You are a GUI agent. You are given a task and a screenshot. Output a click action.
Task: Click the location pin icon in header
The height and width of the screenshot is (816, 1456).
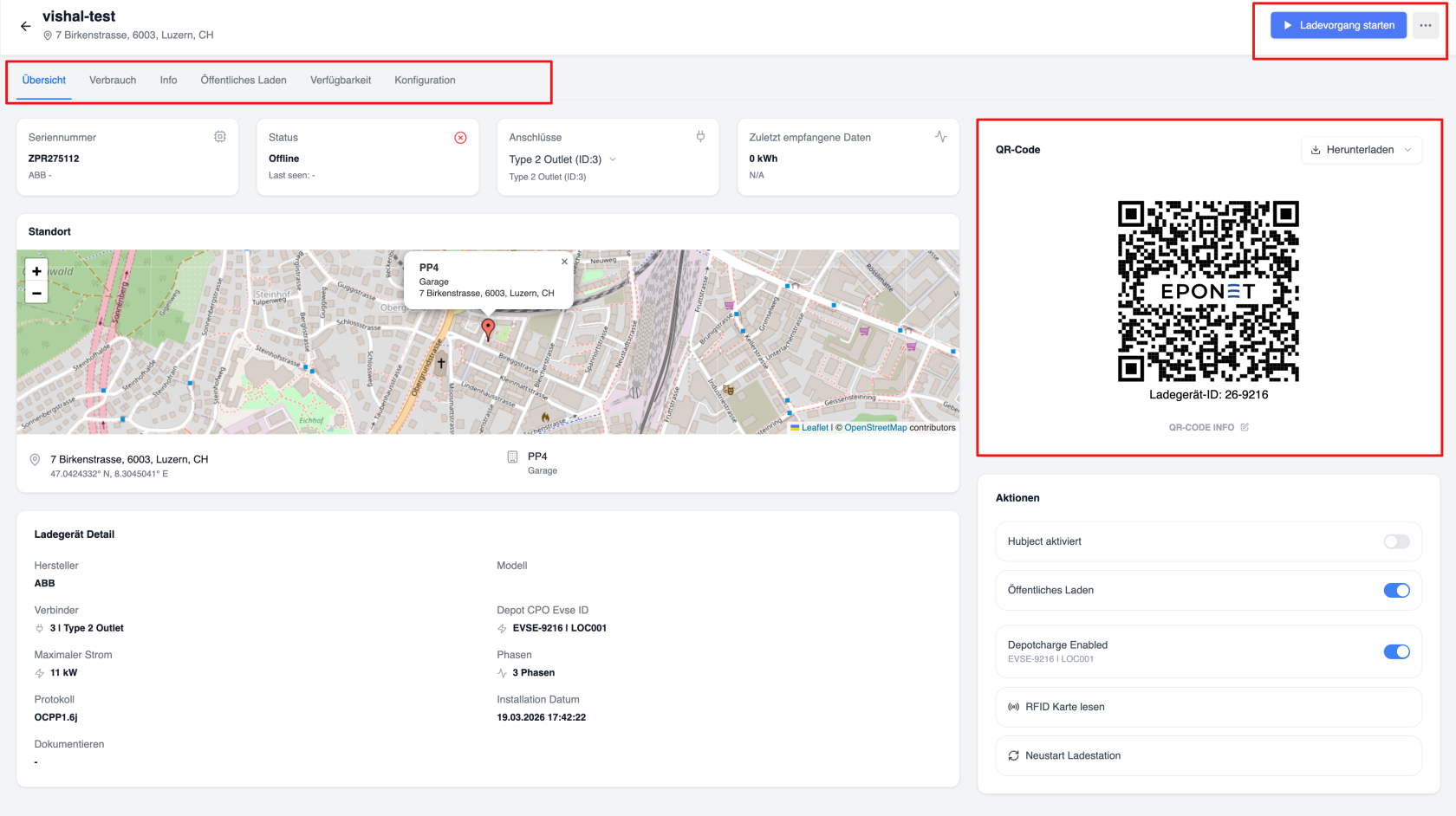click(48, 36)
